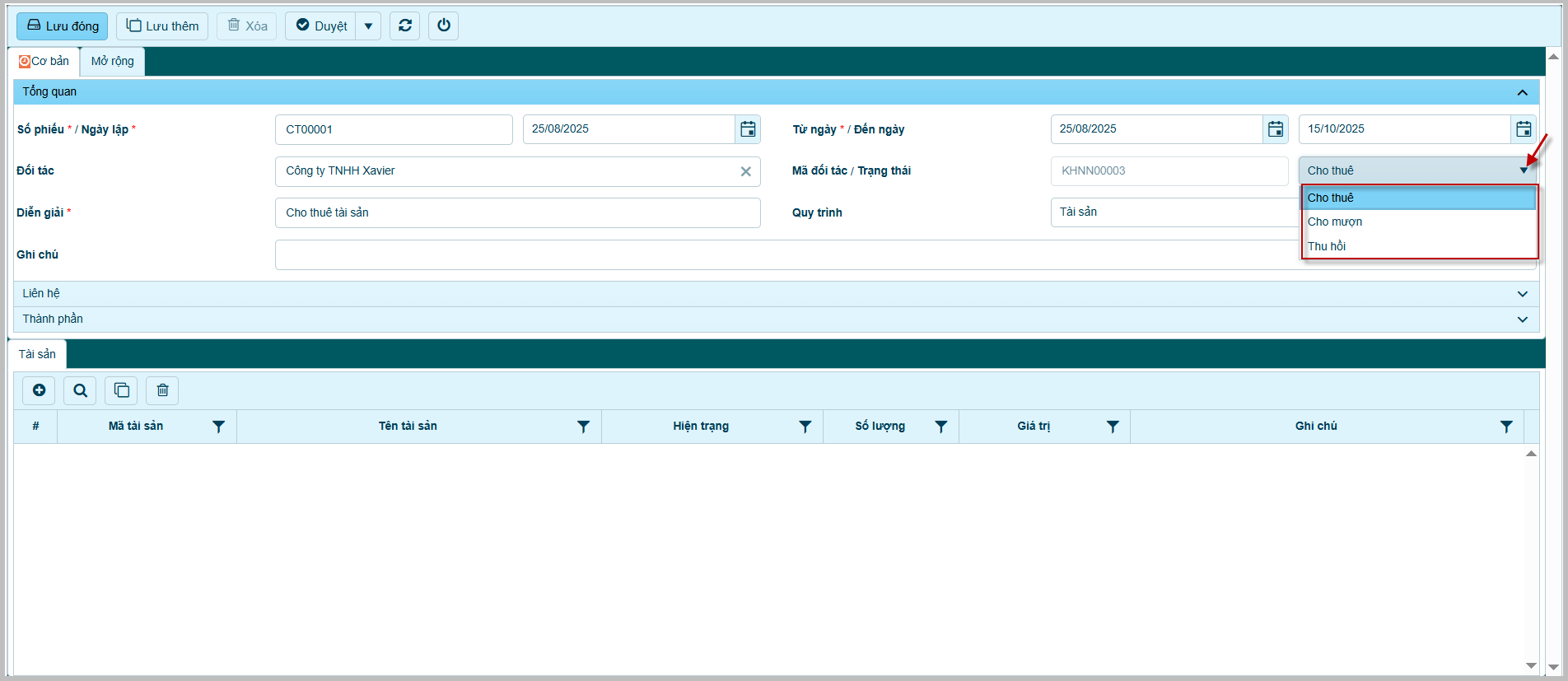This screenshot has width=1568, height=681.
Task: Click the power icon in top toolbar
Action: pyautogui.click(x=444, y=26)
